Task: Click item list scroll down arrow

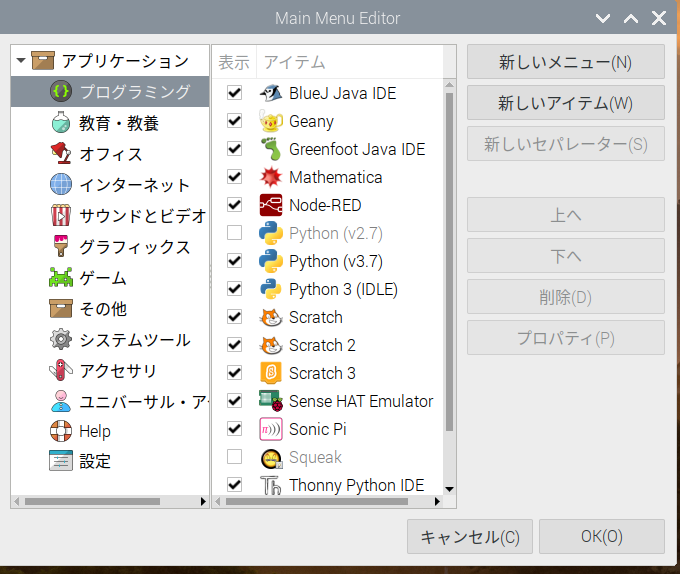Action: (449, 489)
